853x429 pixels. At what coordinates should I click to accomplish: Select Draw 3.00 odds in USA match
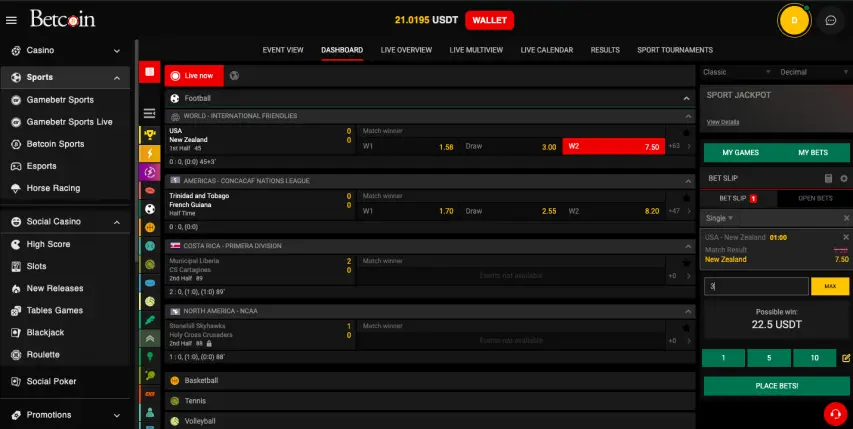coord(510,146)
